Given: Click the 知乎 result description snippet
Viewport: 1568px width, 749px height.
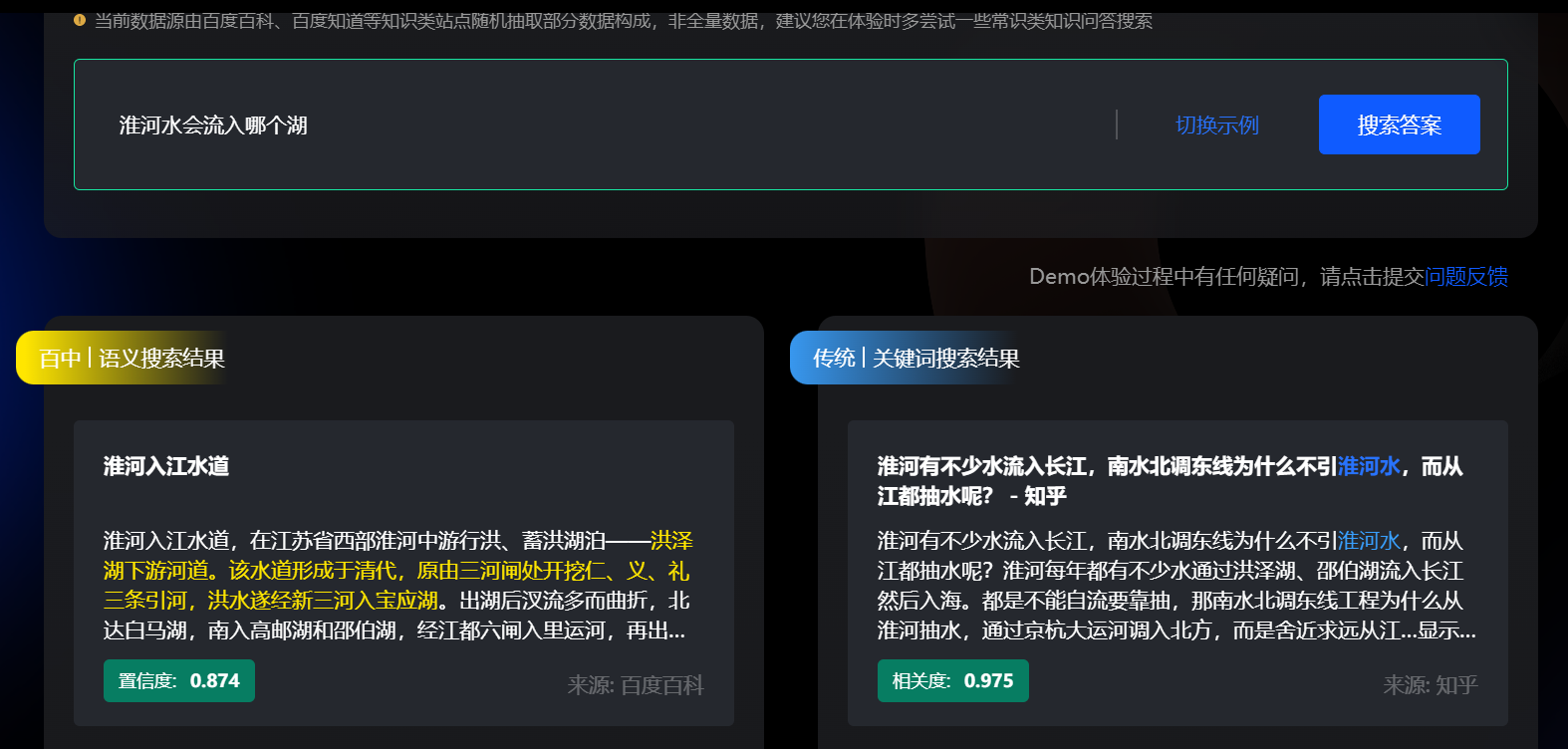Looking at the screenshot, I should (1176, 586).
